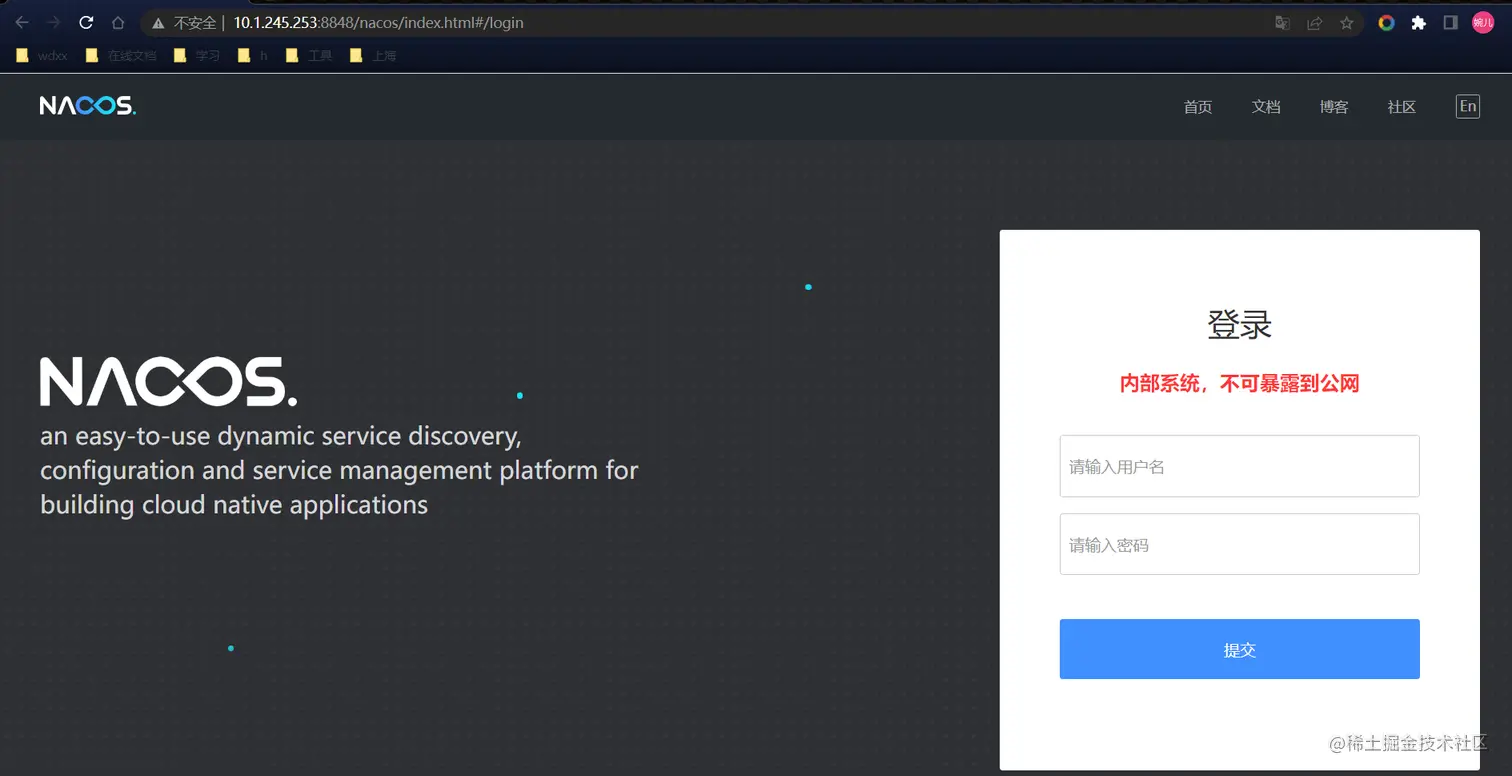Click the share page icon
Viewport: 1512px width, 776px height.
pos(1314,22)
